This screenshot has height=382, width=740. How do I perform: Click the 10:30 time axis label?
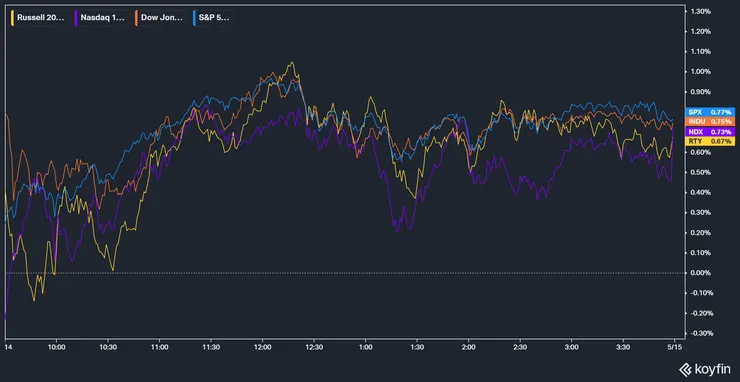point(108,348)
